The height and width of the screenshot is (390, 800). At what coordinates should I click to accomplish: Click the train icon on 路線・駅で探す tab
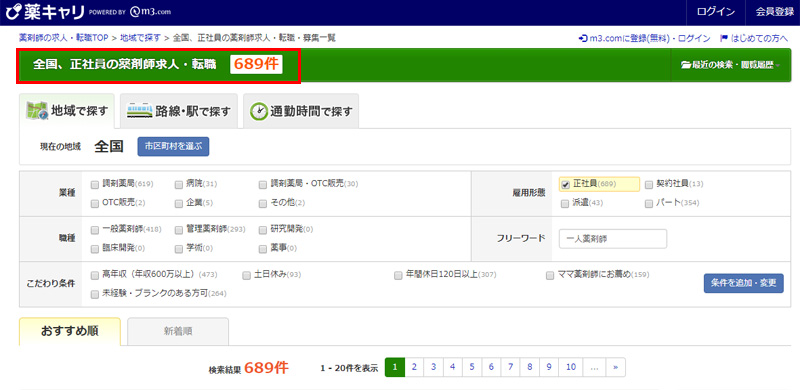click(139, 111)
